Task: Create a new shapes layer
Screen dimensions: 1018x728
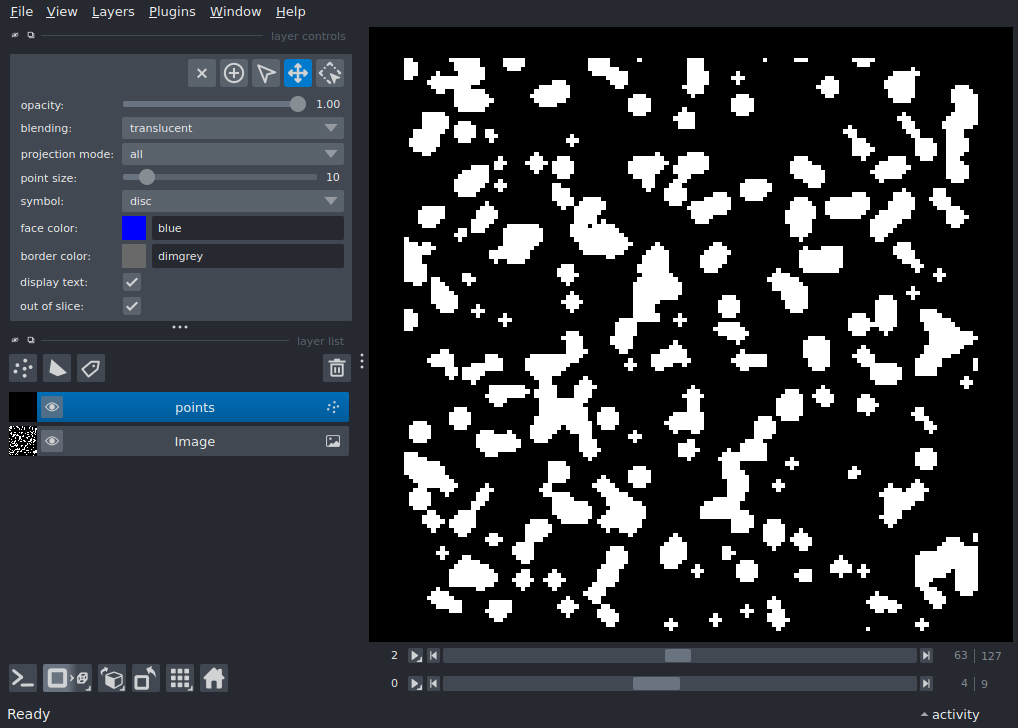Action: [x=57, y=368]
